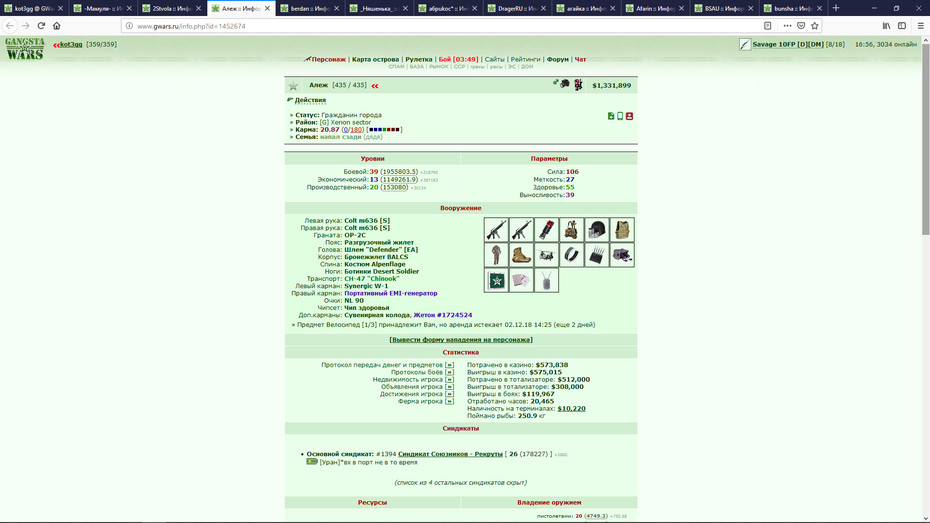Click the $10,220 terminal cash link
This screenshot has width=930, height=523.
571,409
